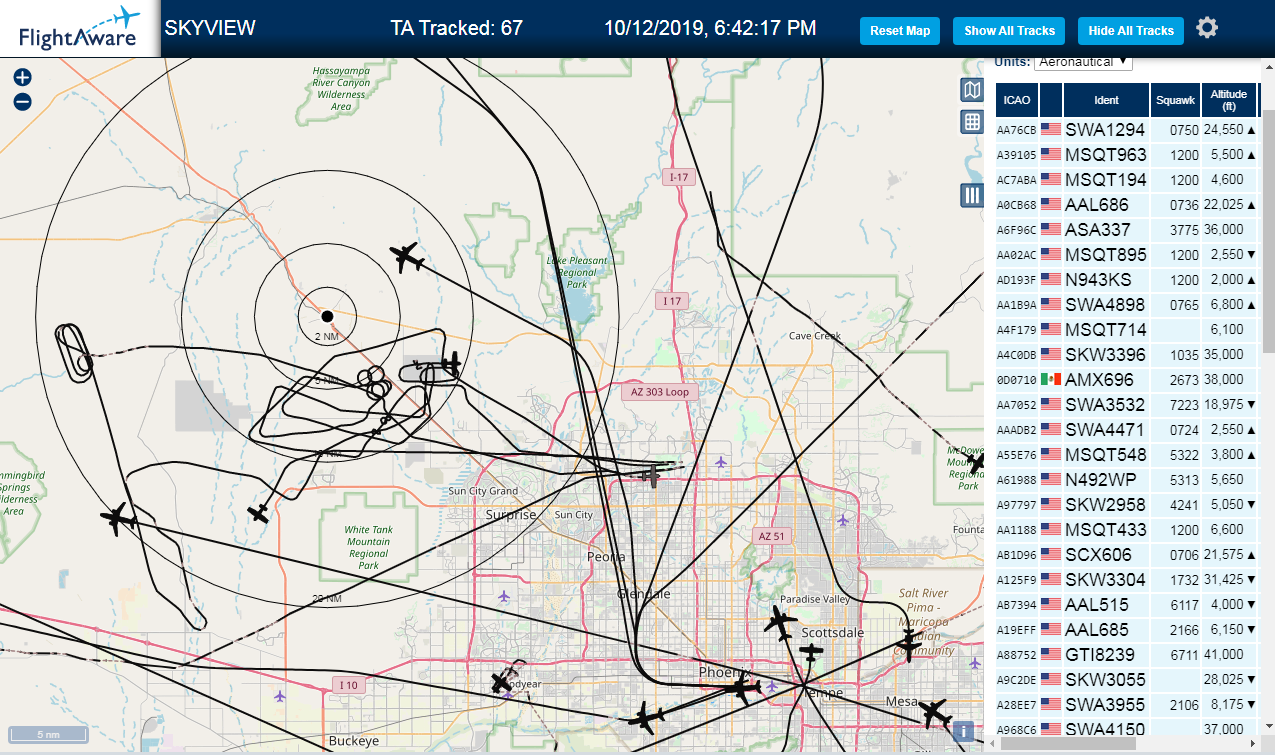Select the AMX696 ident in table
Viewport: 1275px width, 755px height.
1099,380
